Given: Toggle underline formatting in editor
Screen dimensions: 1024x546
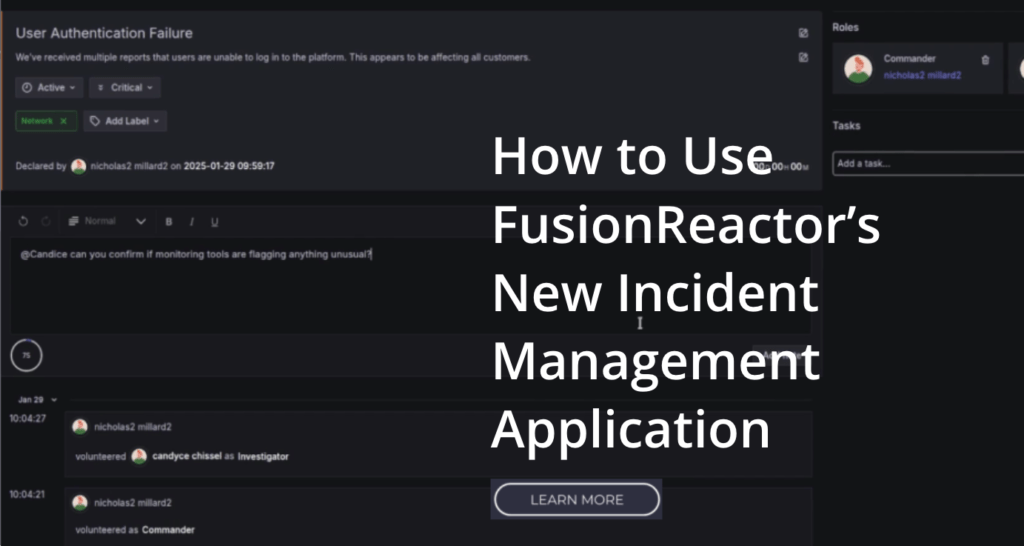Looking at the screenshot, I should pyautogui.click(x=214, y=222).
